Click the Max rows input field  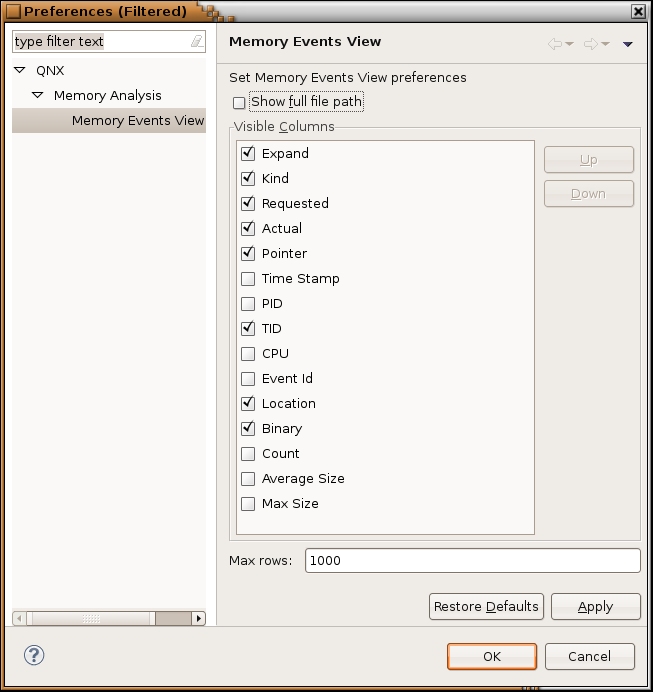[472, 561]
